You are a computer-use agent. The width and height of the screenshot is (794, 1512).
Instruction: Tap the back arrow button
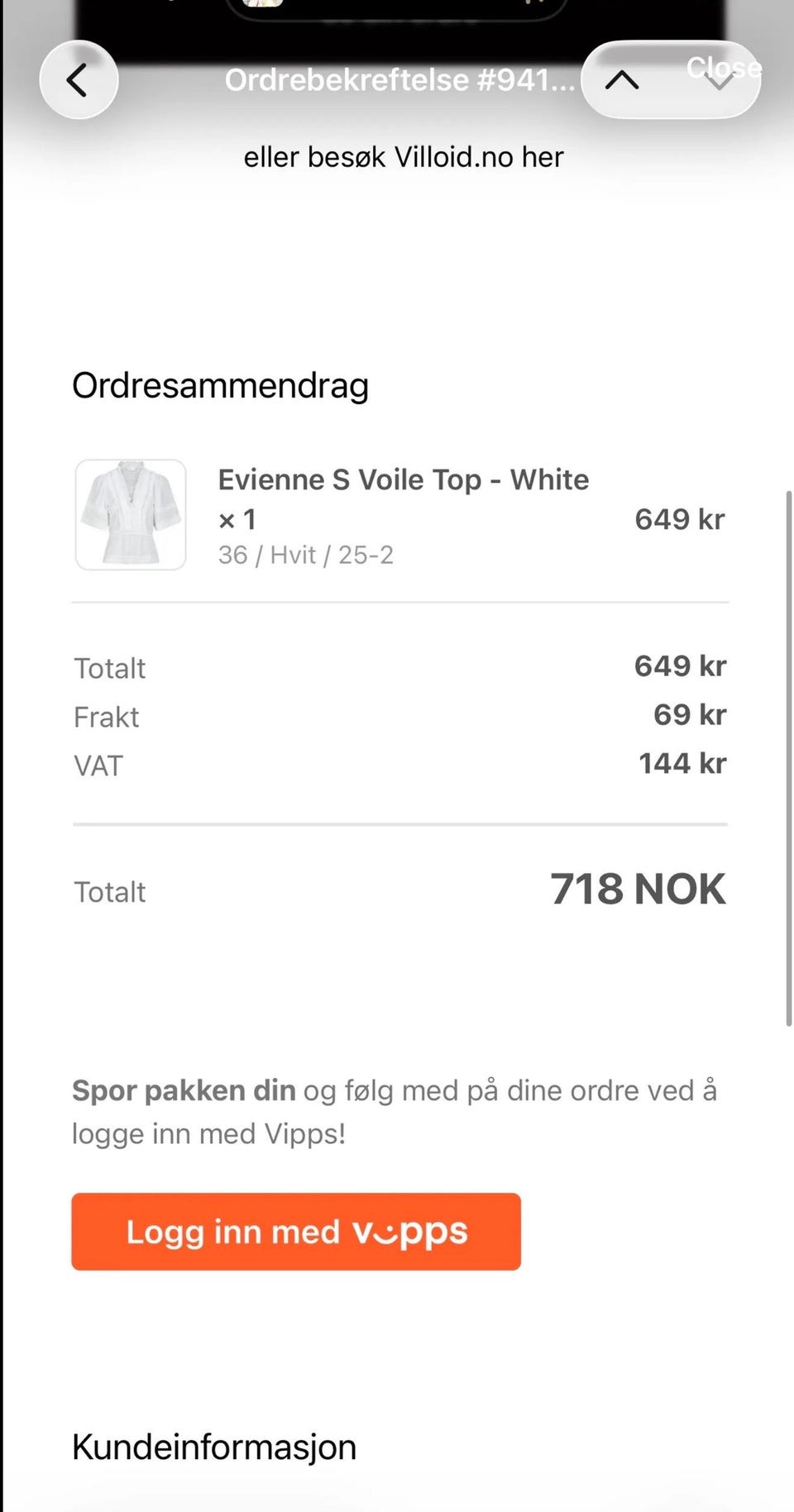(x=79, y=80)
